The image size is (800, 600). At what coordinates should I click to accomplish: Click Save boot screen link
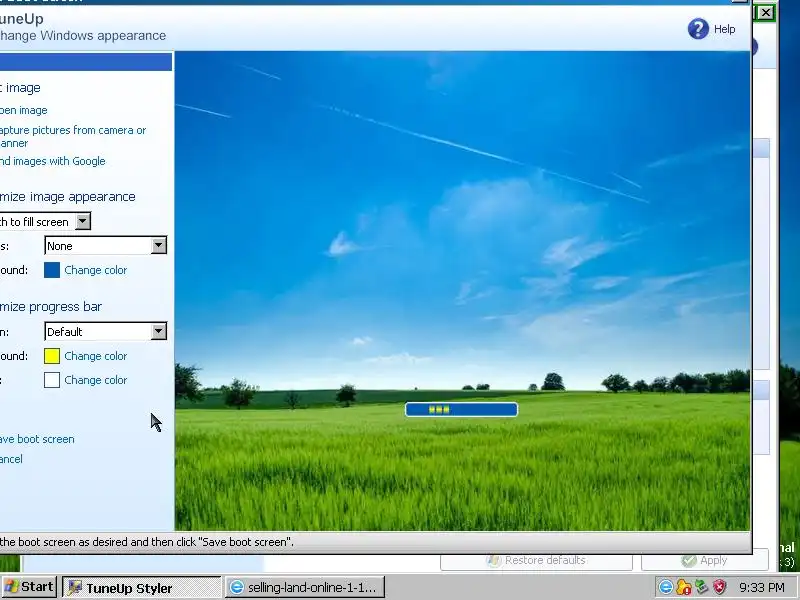(37, 439)
